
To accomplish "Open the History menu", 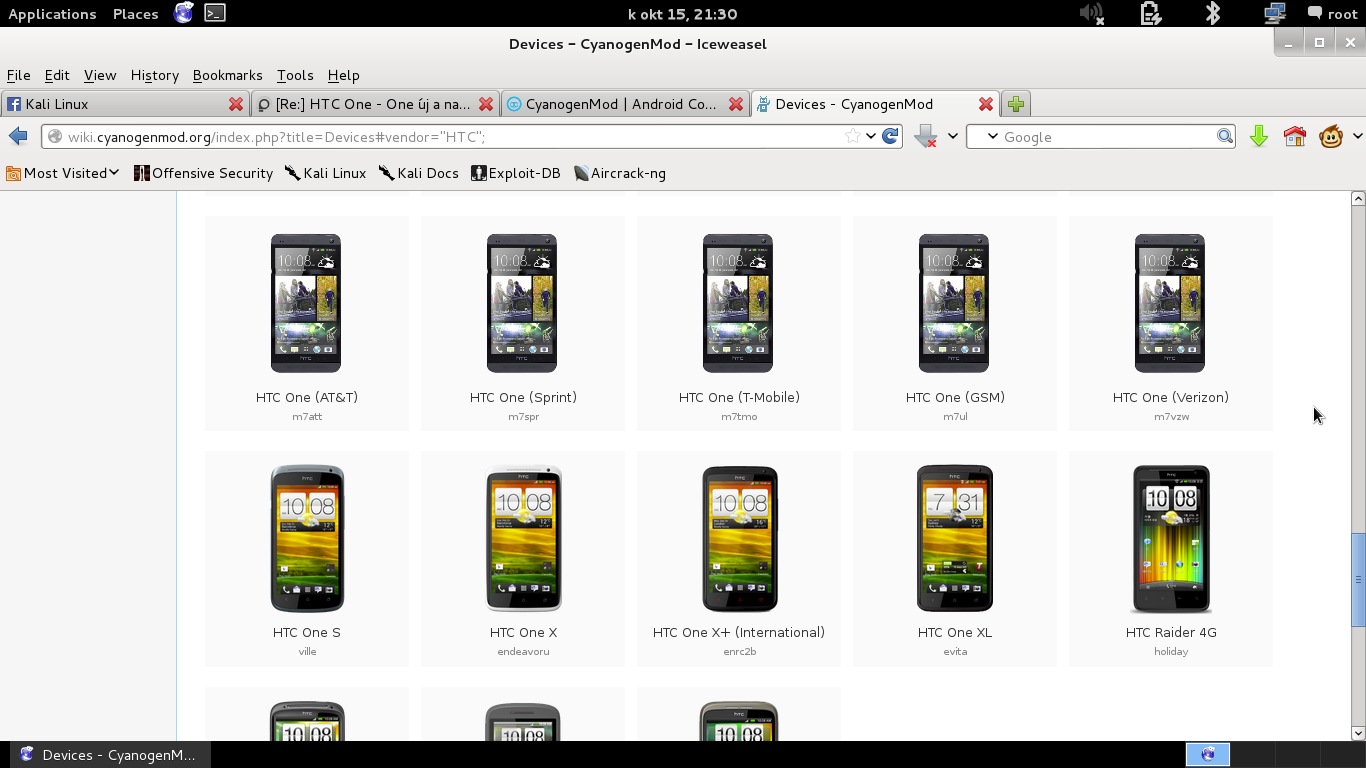I will (154, 75).
